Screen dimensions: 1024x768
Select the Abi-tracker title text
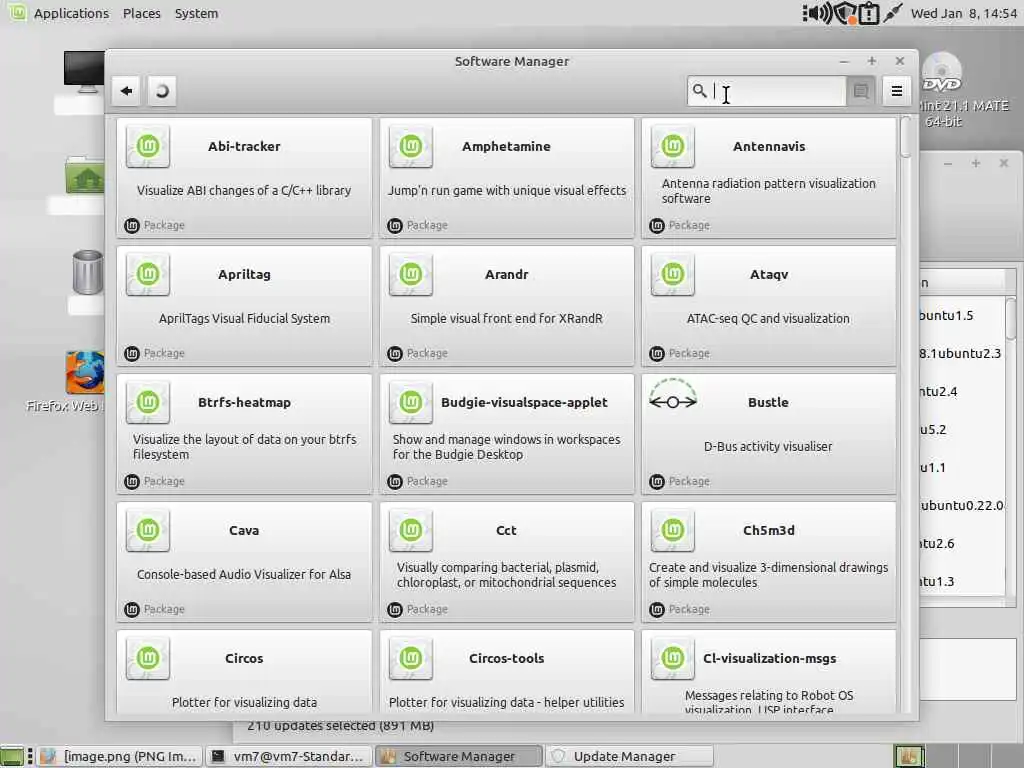point(244,146)
